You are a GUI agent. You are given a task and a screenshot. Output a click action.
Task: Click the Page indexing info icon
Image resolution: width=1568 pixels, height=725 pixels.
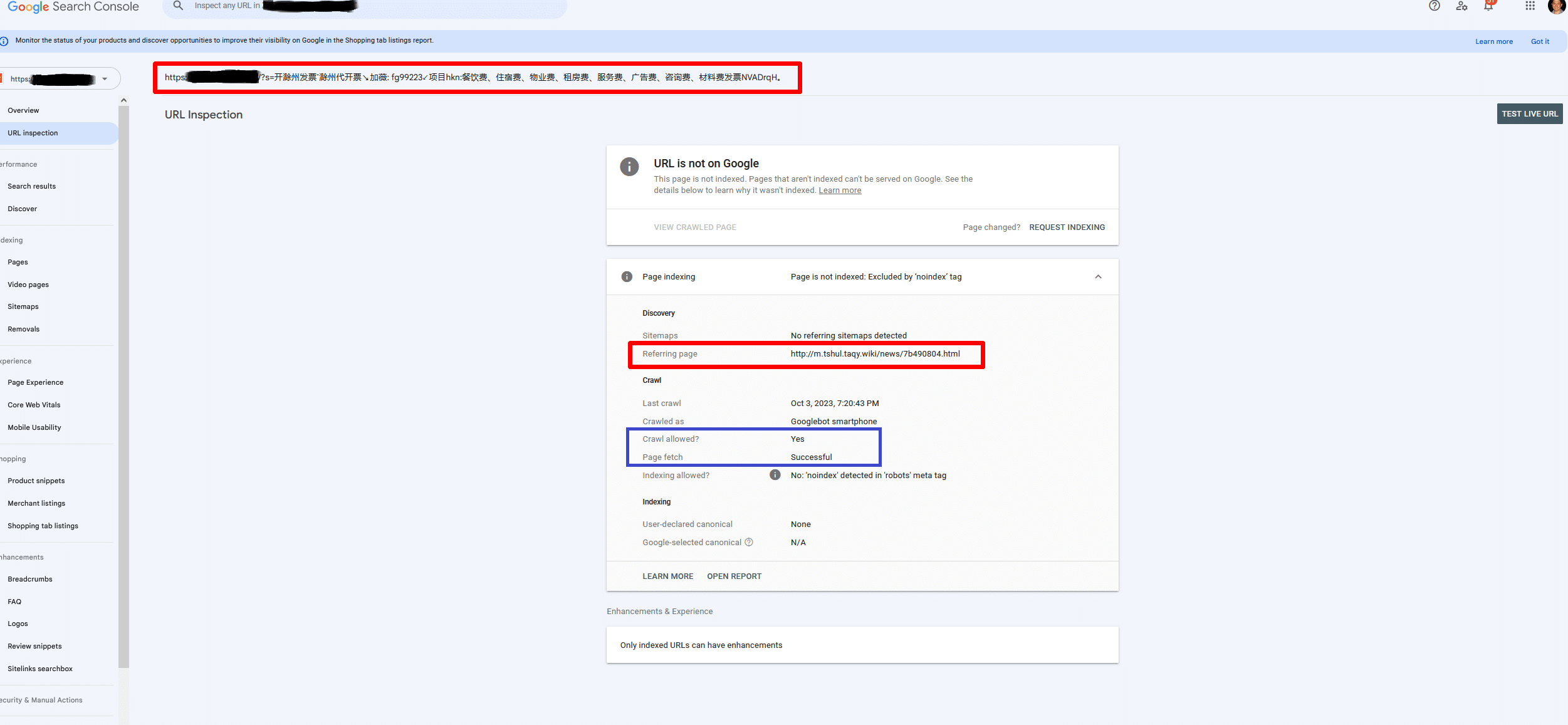point(627,277)
